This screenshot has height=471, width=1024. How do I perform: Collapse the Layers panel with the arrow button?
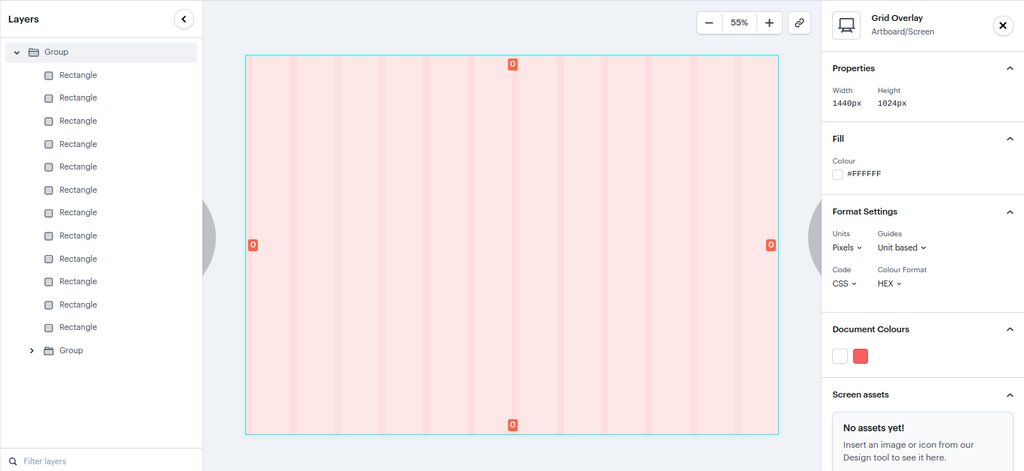(184, 20)
